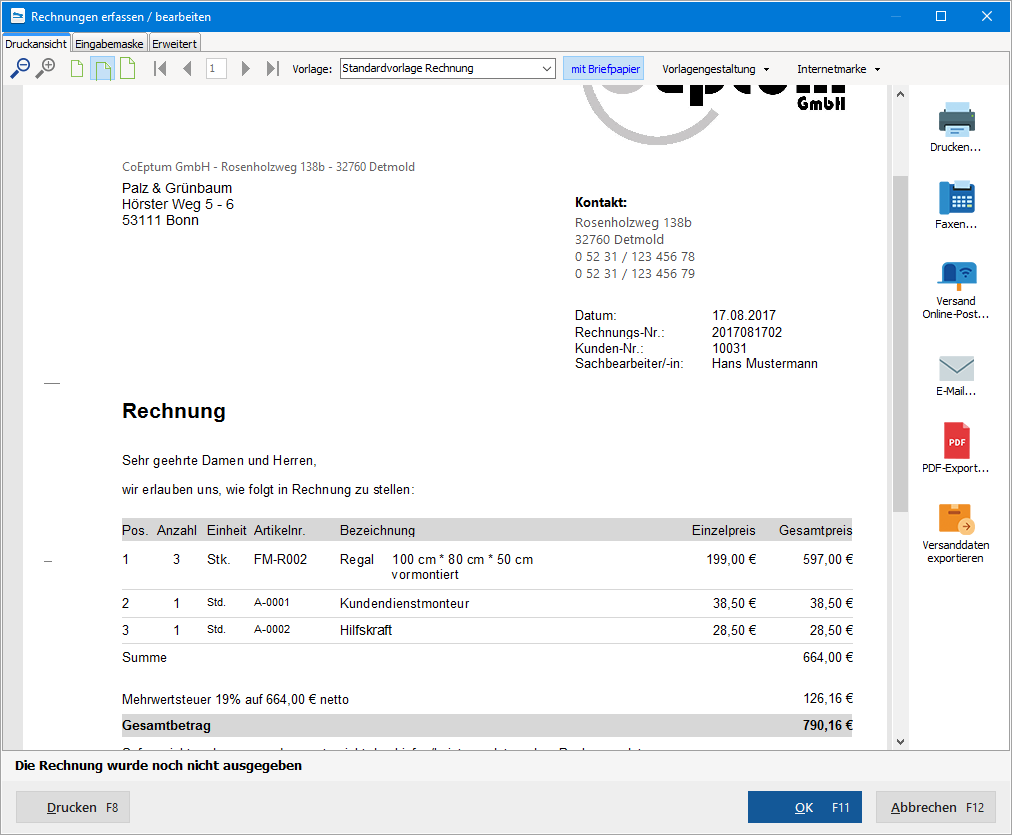The image size is (1012, 835).
Task: Click Versanddaten exportieren package icon
Action: (x=956, y=518)
